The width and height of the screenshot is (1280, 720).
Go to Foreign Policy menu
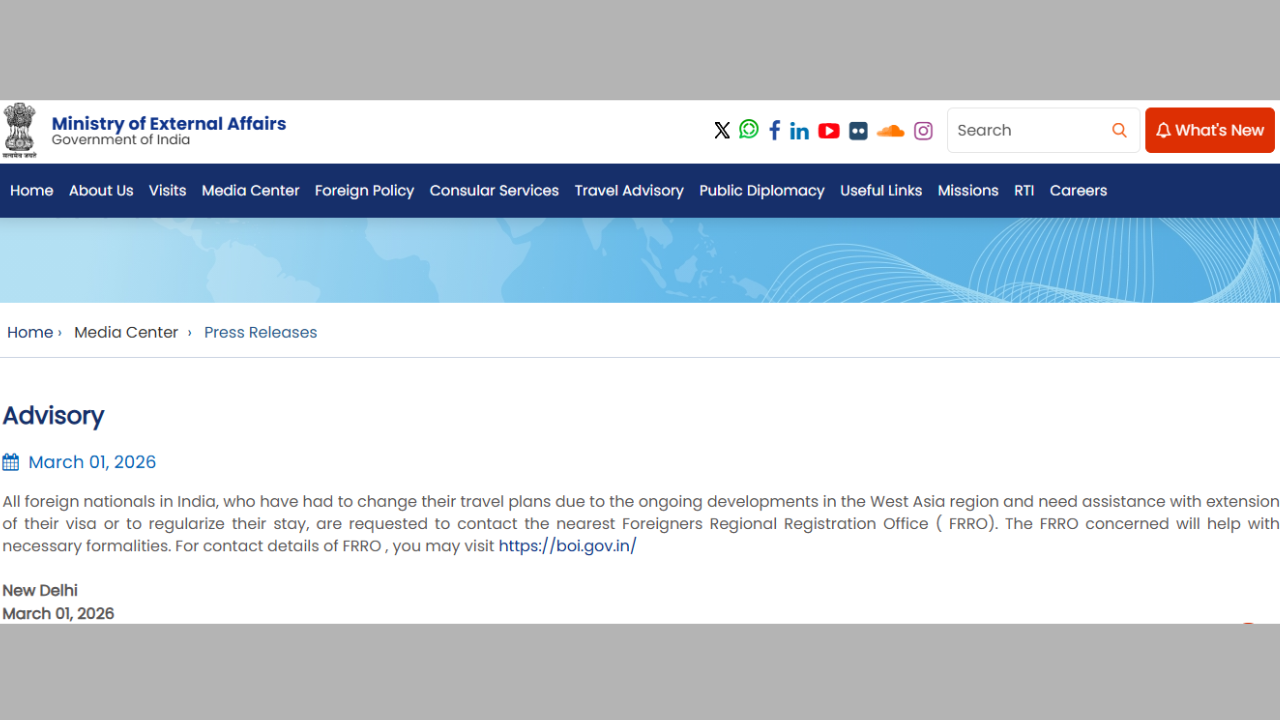(x=364, y=191)
